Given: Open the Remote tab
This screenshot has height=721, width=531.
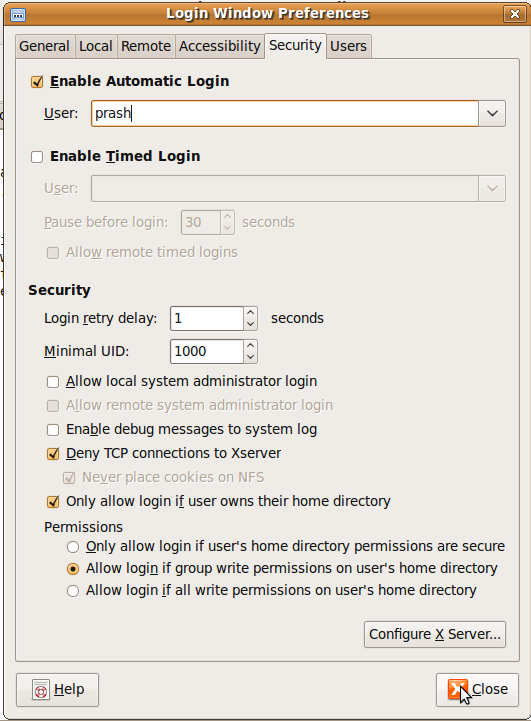Looking at the screenshot, I should point(146,46).
